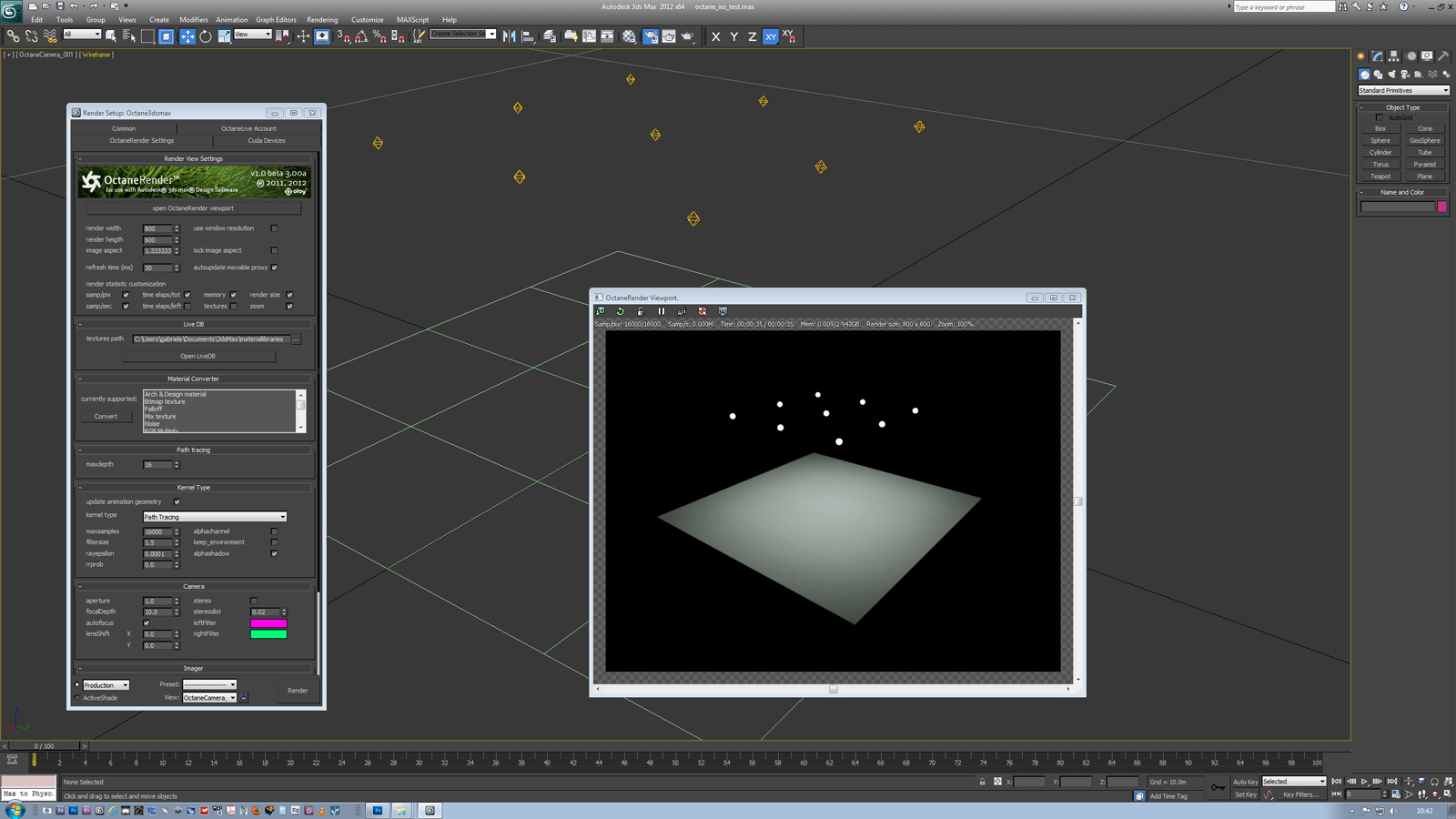
Task: Toggle the render size statistic checkbox
Action: click(x=289, y=295)
